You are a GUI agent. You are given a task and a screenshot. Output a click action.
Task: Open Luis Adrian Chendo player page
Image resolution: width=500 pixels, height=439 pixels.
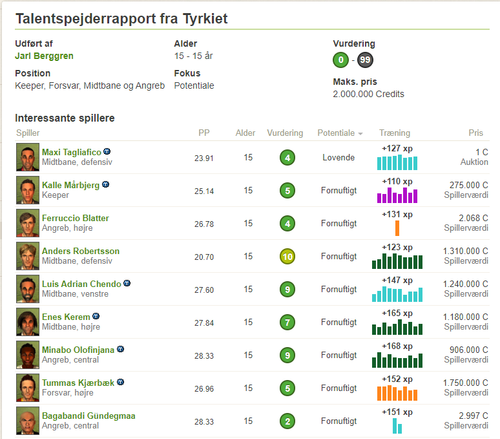[x=81, y=284]
